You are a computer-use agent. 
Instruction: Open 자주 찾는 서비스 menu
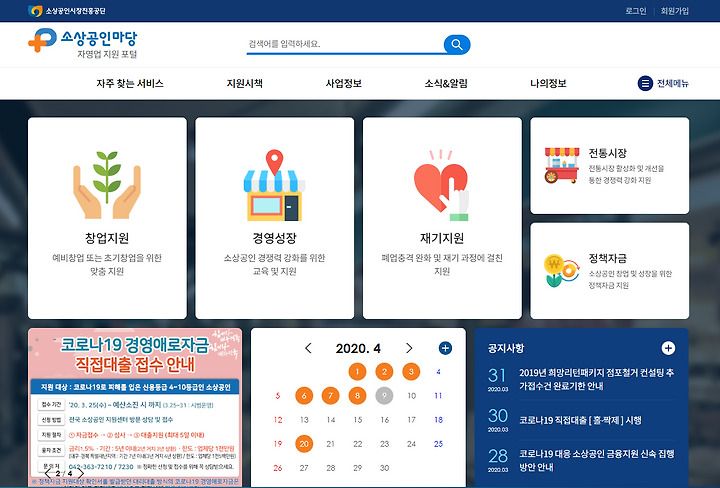pos(130,83)
